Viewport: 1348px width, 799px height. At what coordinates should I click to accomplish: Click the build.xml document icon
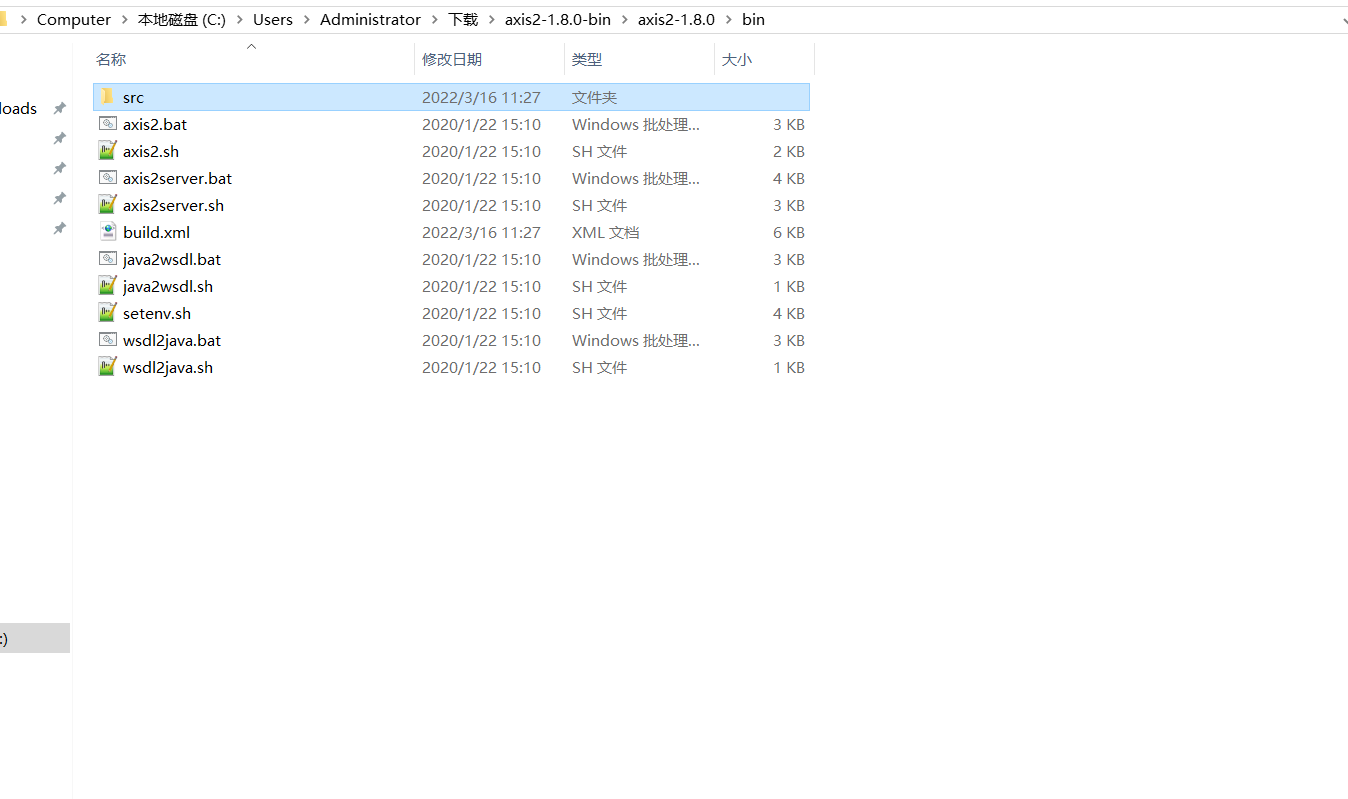pyautogui.click(x=108, y=232)
